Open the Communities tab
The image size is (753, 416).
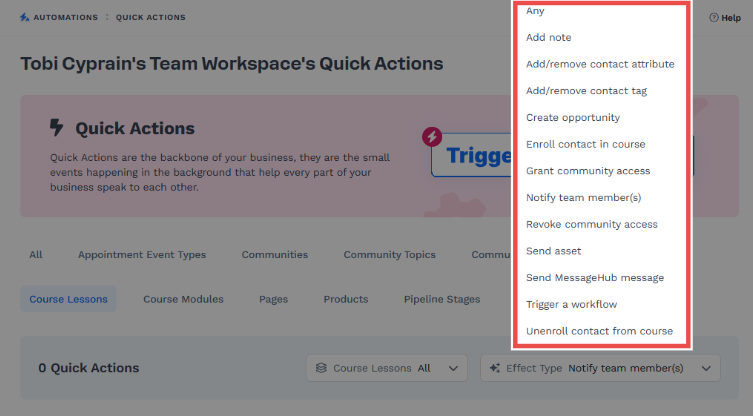(275, 255)
